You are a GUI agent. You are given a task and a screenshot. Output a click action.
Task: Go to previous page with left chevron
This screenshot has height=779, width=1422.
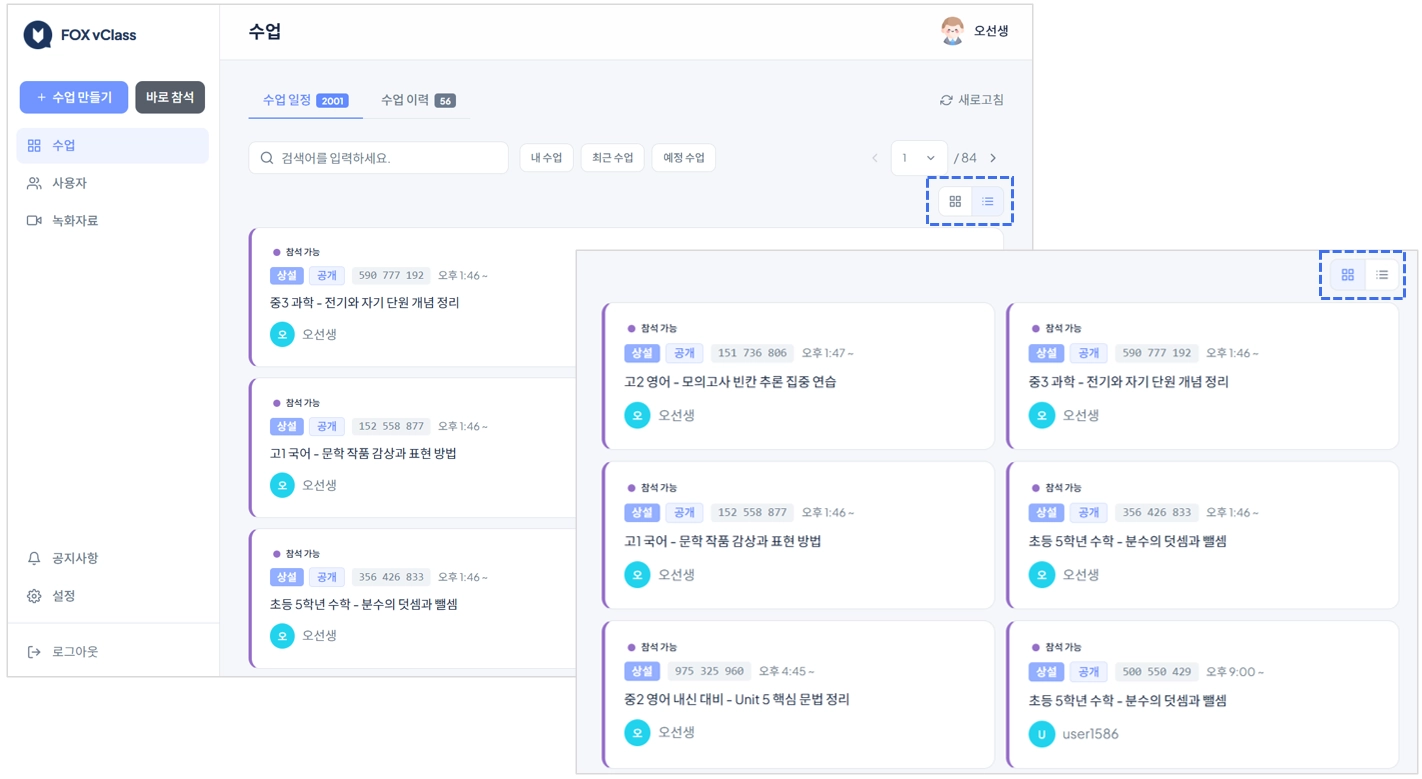click(875, 158)
